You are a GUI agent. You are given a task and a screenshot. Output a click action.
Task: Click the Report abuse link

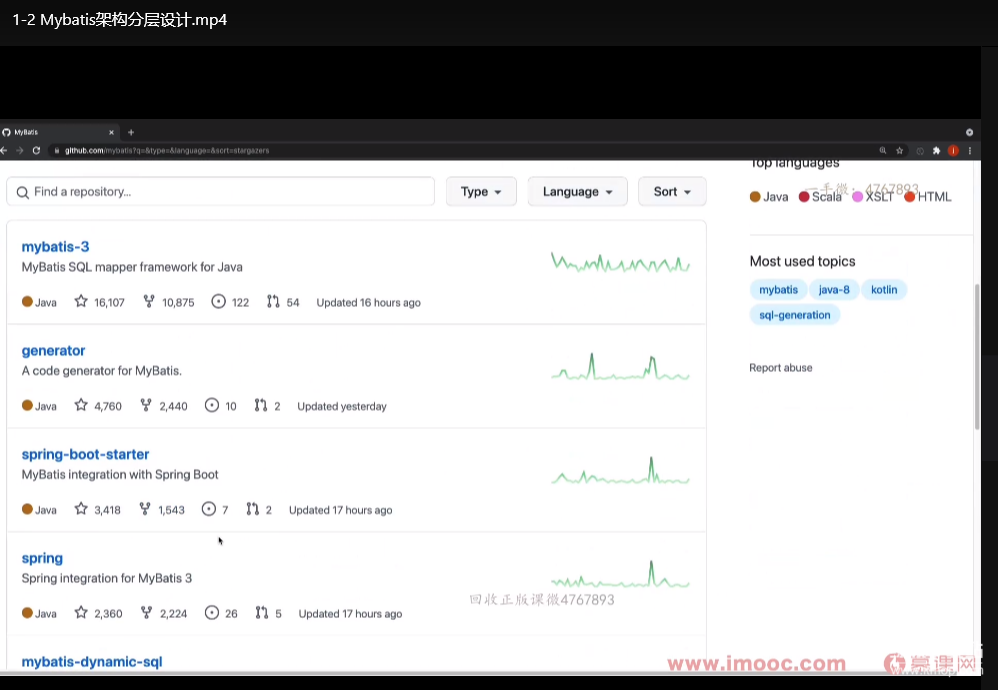tap(781, 368)
